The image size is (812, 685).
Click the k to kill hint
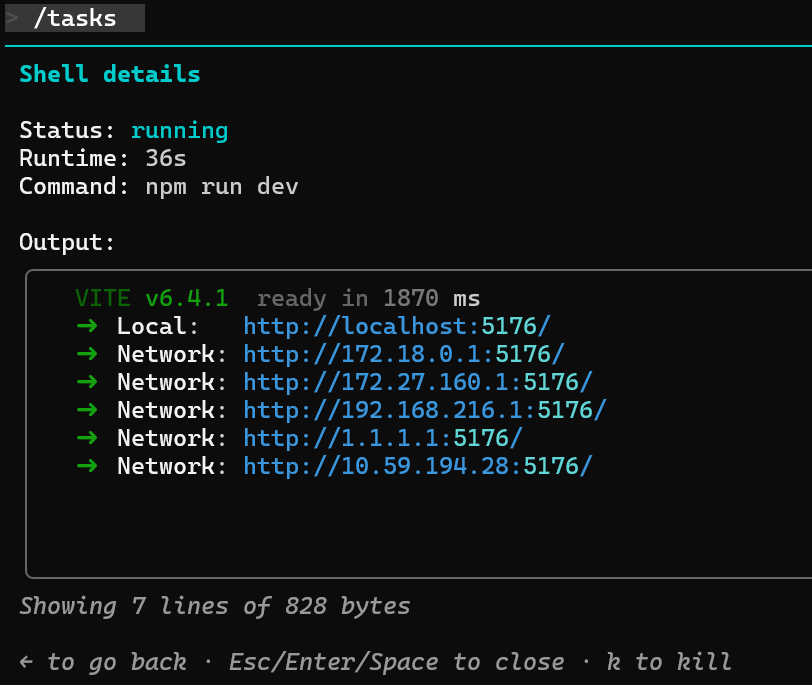click(669, 662)
